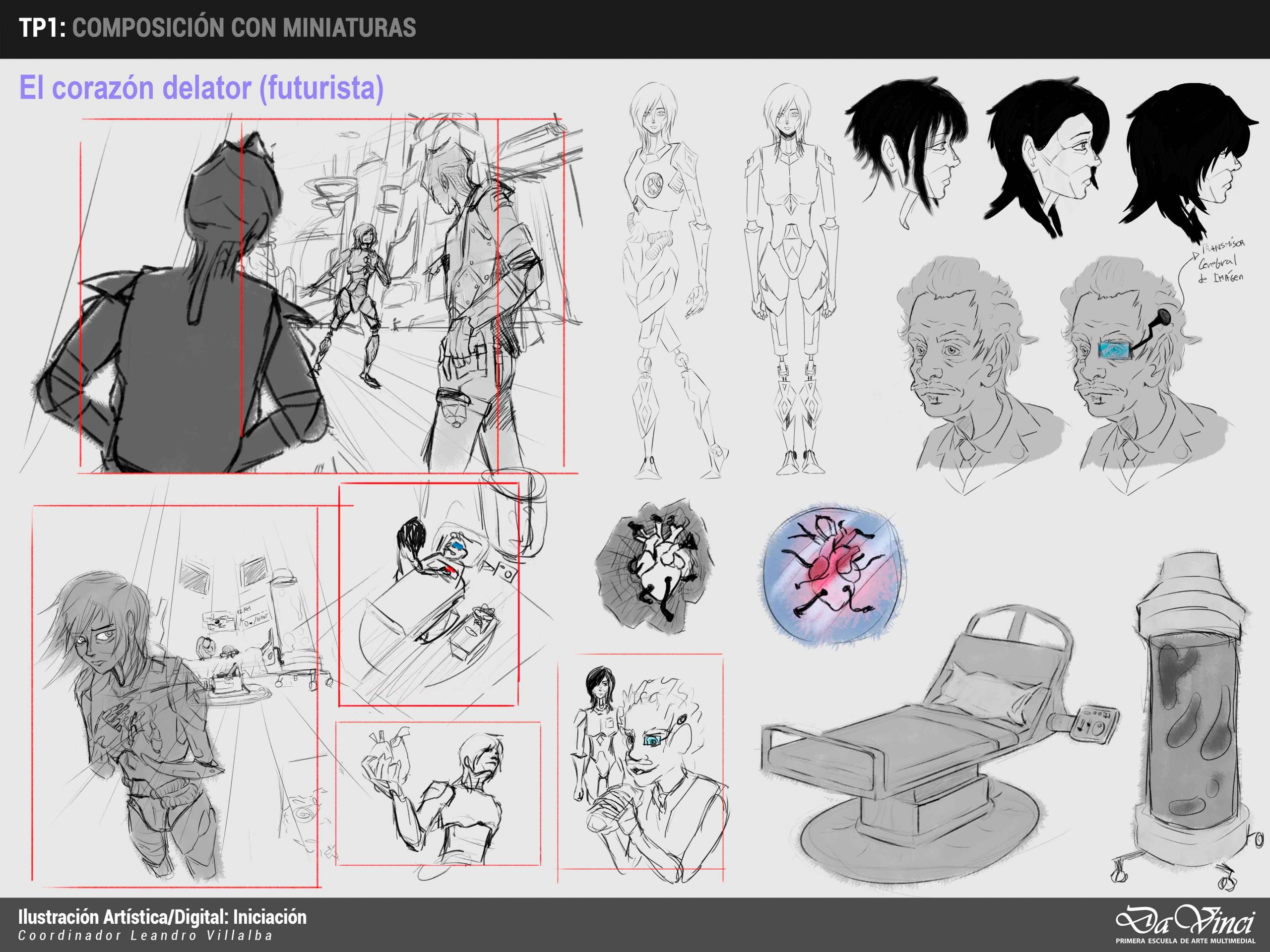This screenshot has width=1270, height=952.
Task: Click the title 'El corazón delator (futurista)'
Action: [201, 88]
